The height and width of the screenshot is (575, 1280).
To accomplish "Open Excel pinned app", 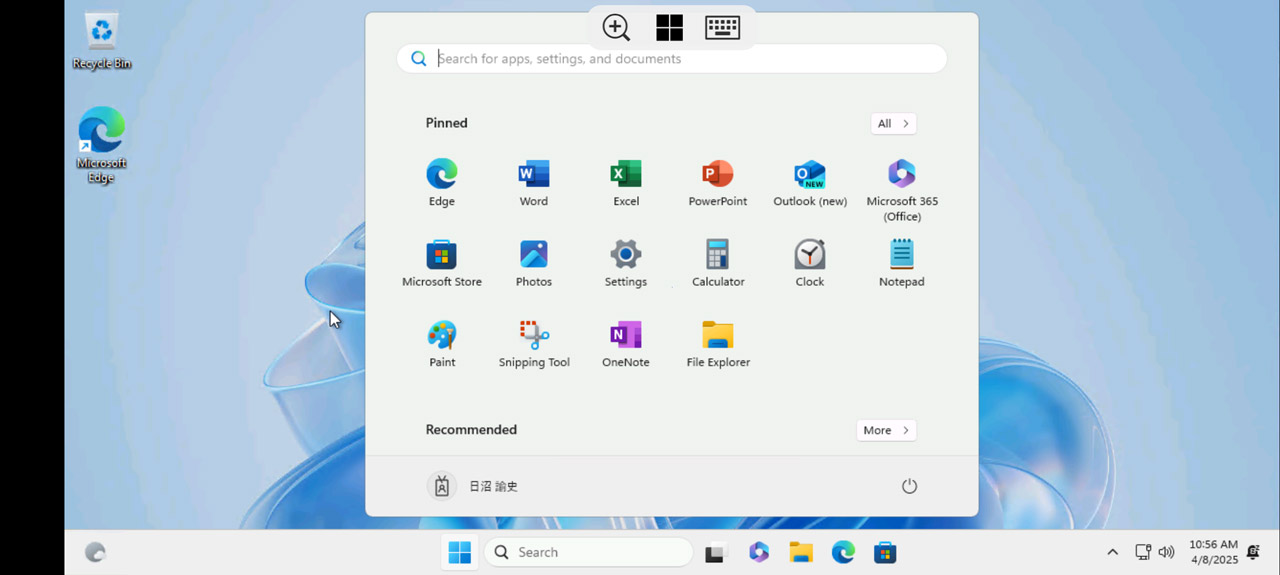I will tap(626, 182).
